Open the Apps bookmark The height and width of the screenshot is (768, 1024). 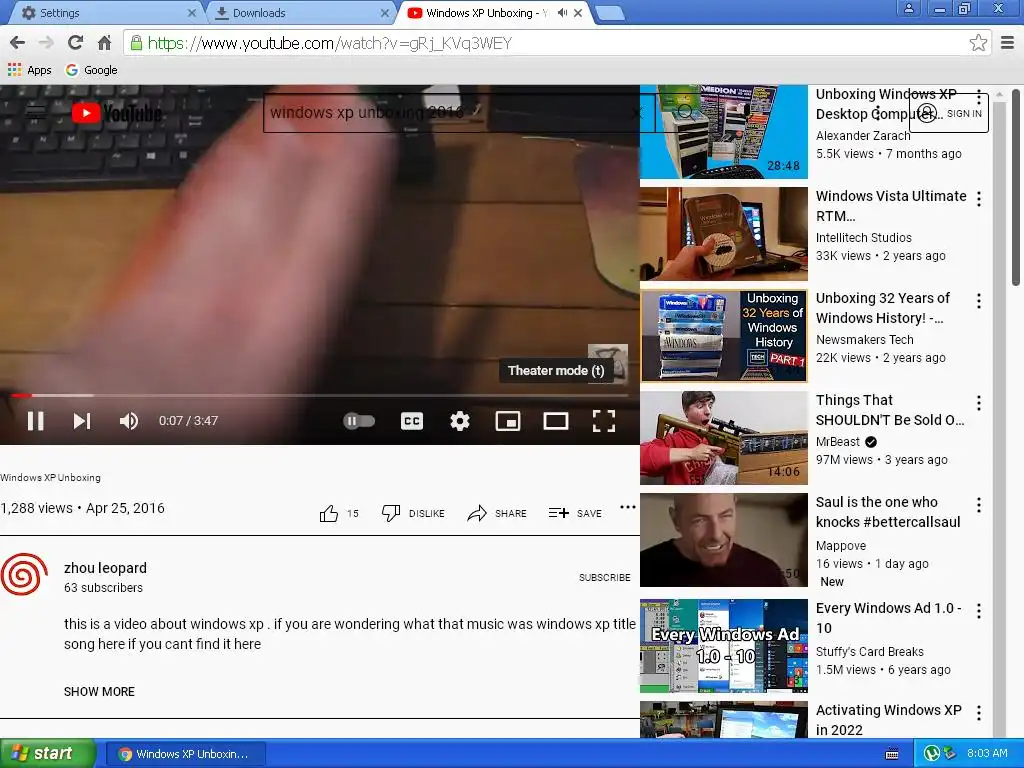(x=29, y=70)
